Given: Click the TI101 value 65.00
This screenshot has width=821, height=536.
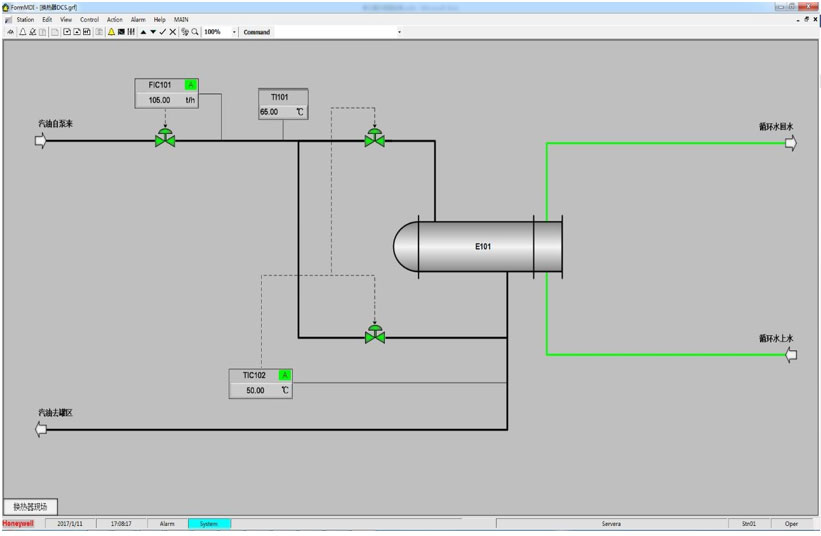Looking at the screenshot, I should 269,111.
